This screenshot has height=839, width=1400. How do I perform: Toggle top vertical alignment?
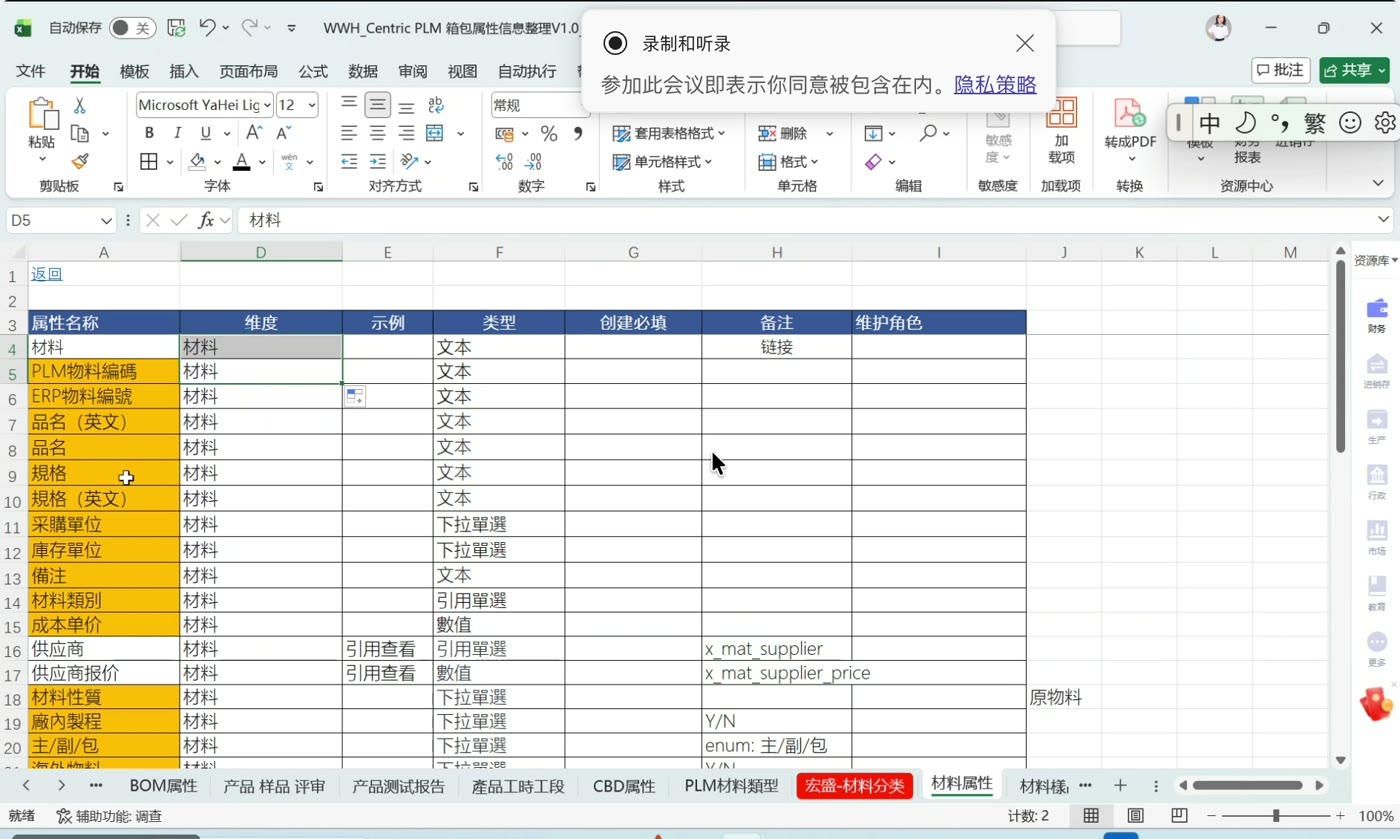click(349, 105)
